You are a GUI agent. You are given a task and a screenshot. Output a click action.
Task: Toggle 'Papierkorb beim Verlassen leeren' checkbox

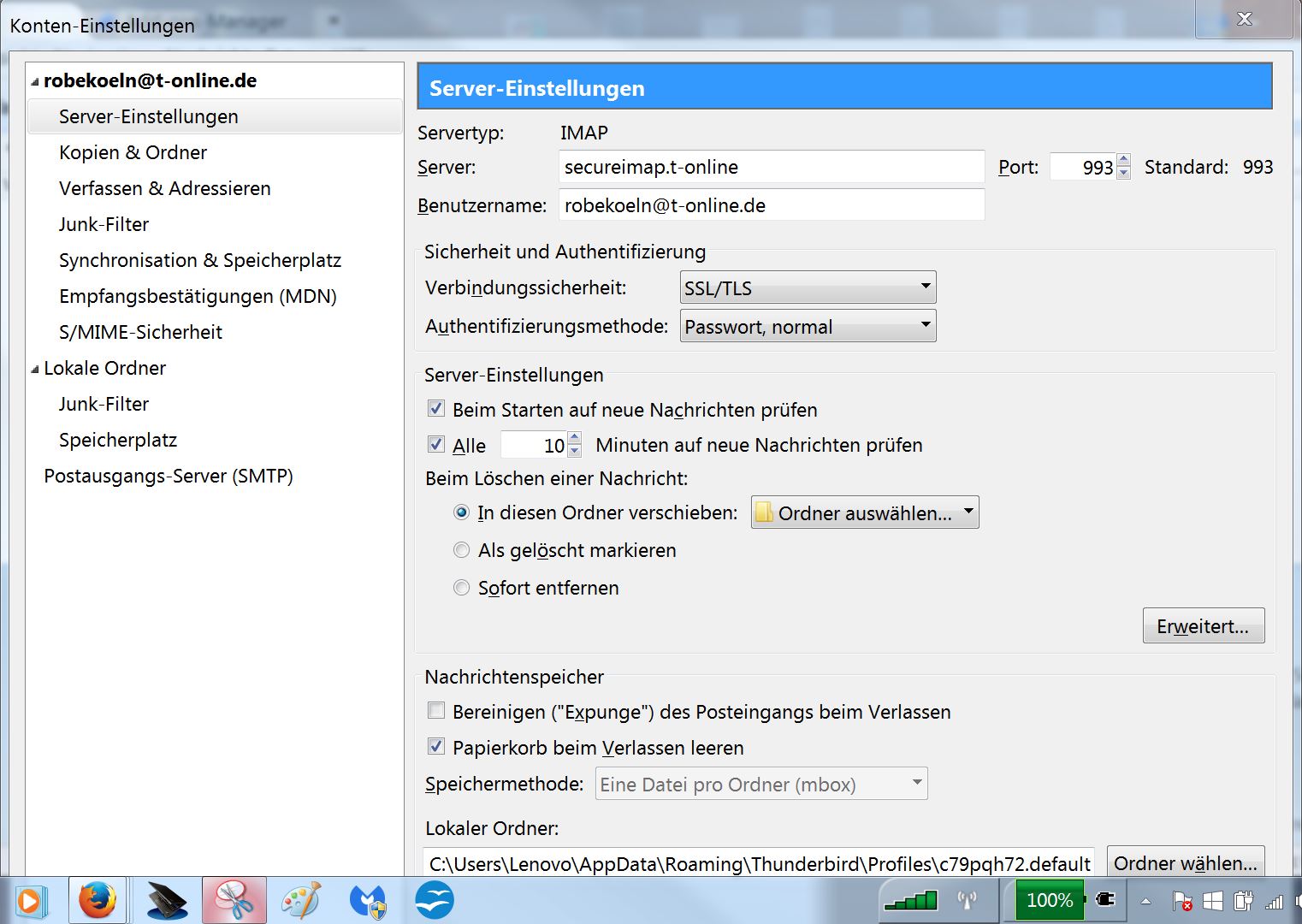(436, 747)
